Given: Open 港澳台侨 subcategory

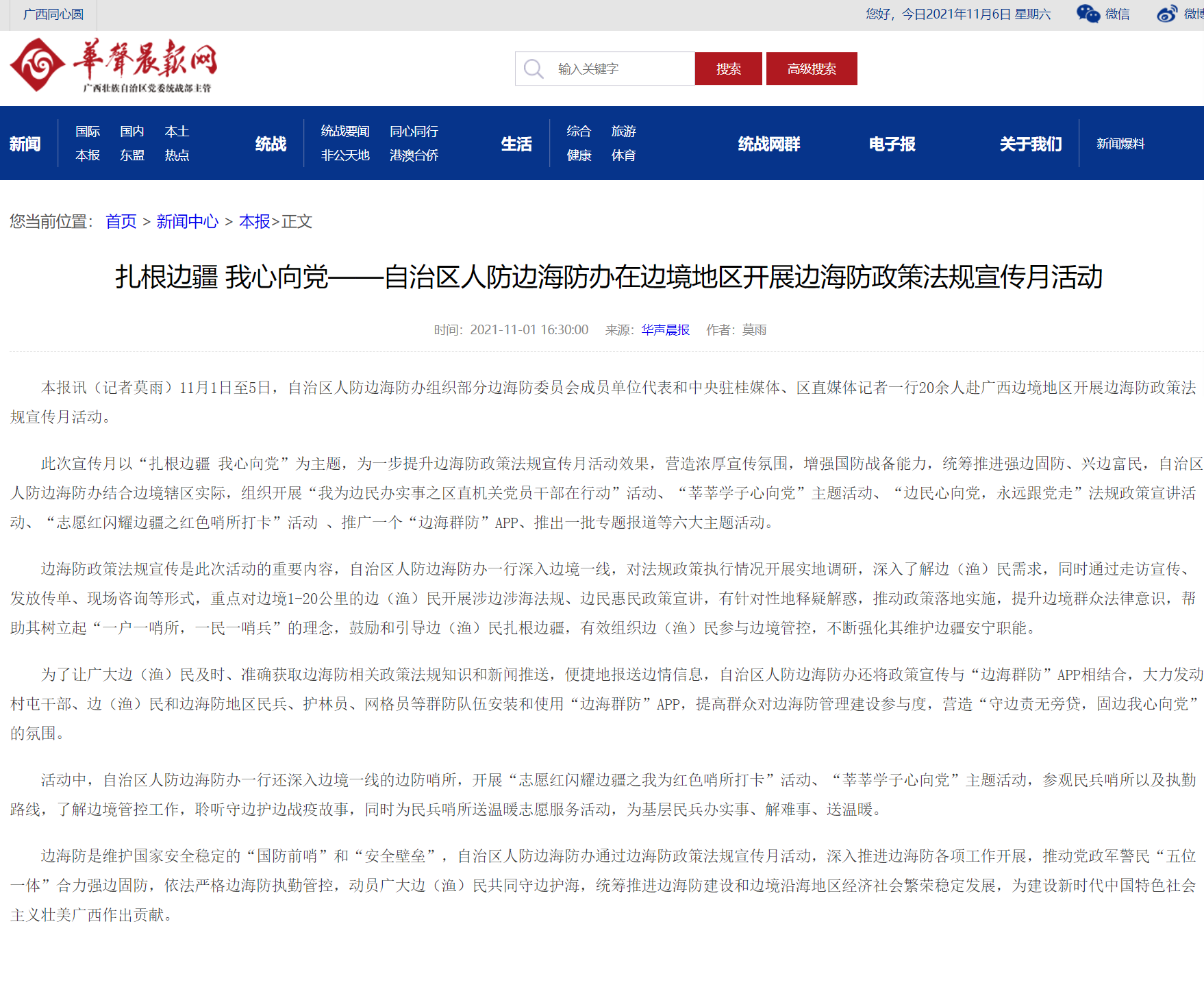Looking at the screenshot, I should click(414, 155).
